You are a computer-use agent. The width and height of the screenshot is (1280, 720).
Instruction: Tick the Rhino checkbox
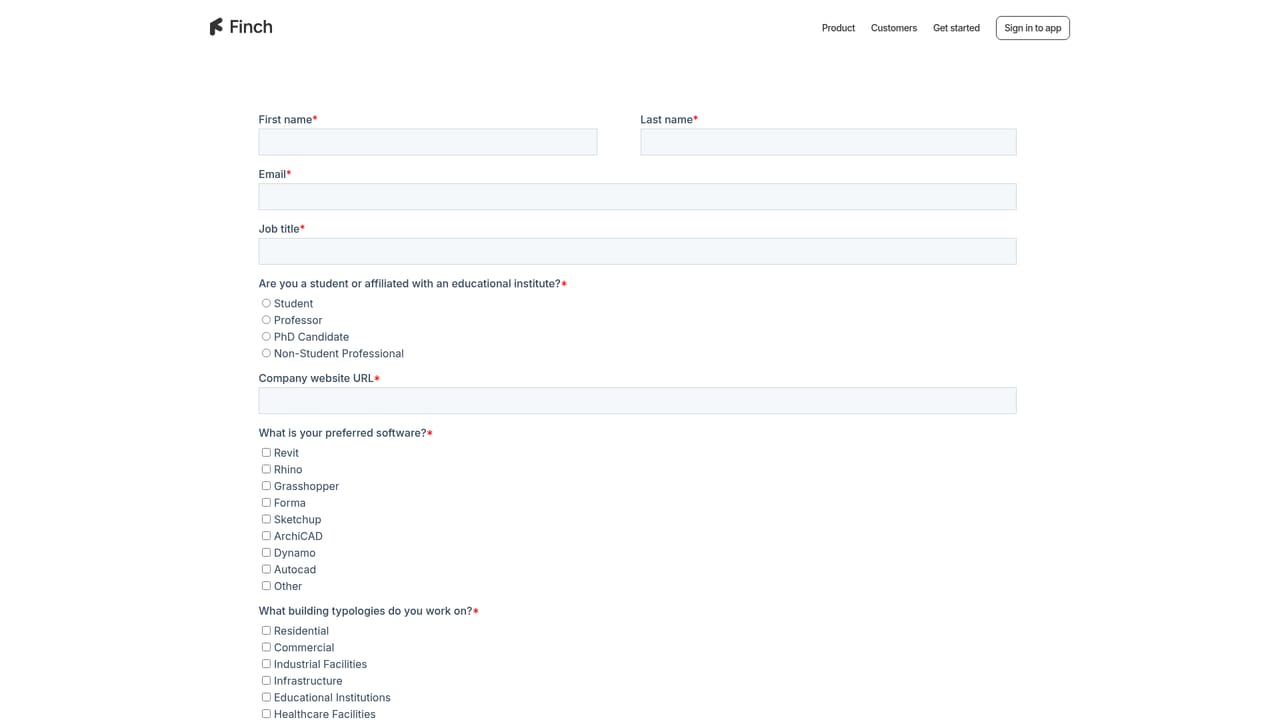coord(266,469)
